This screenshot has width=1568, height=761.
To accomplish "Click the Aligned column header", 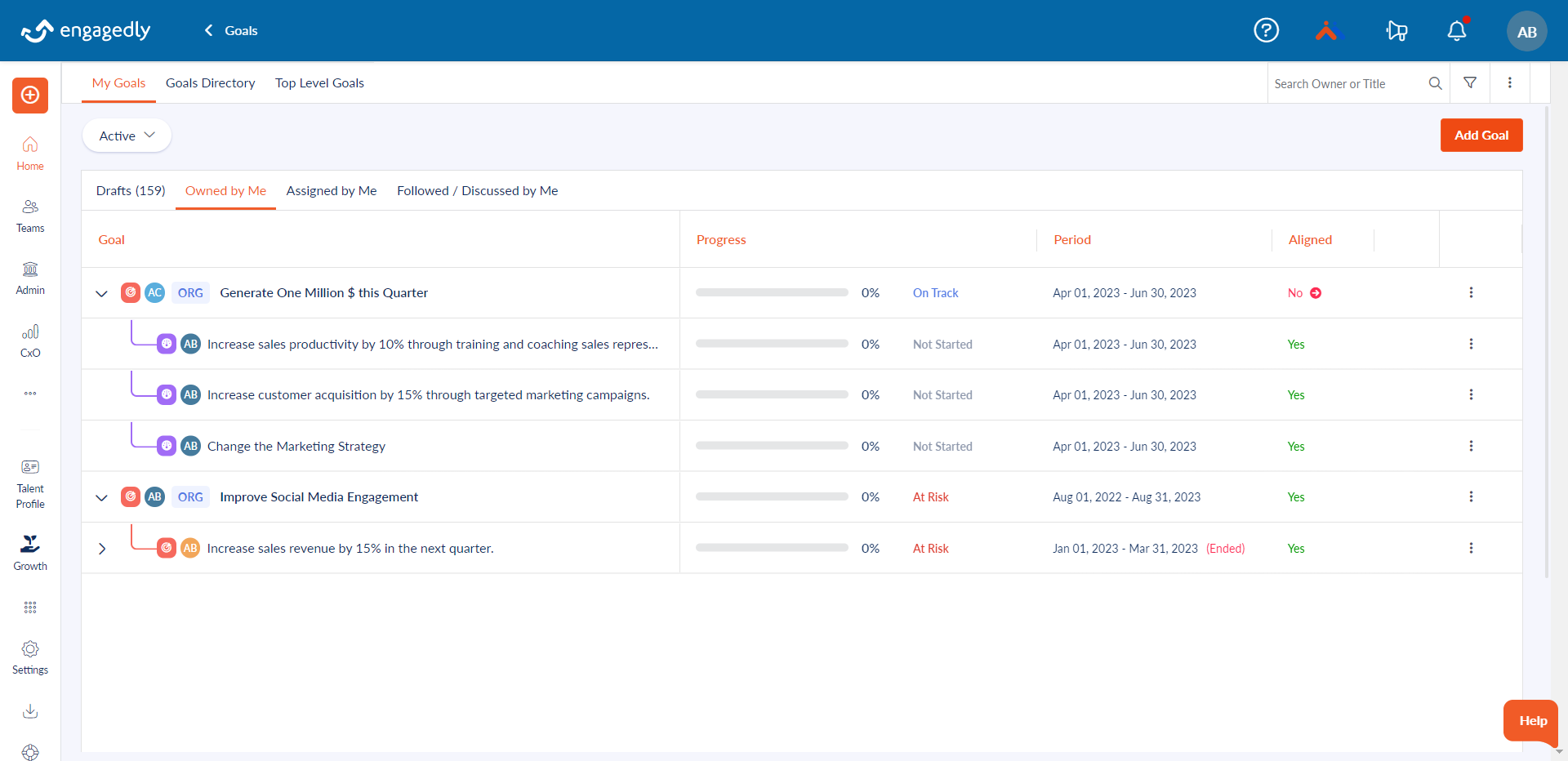I will [x=1310, y=239].
